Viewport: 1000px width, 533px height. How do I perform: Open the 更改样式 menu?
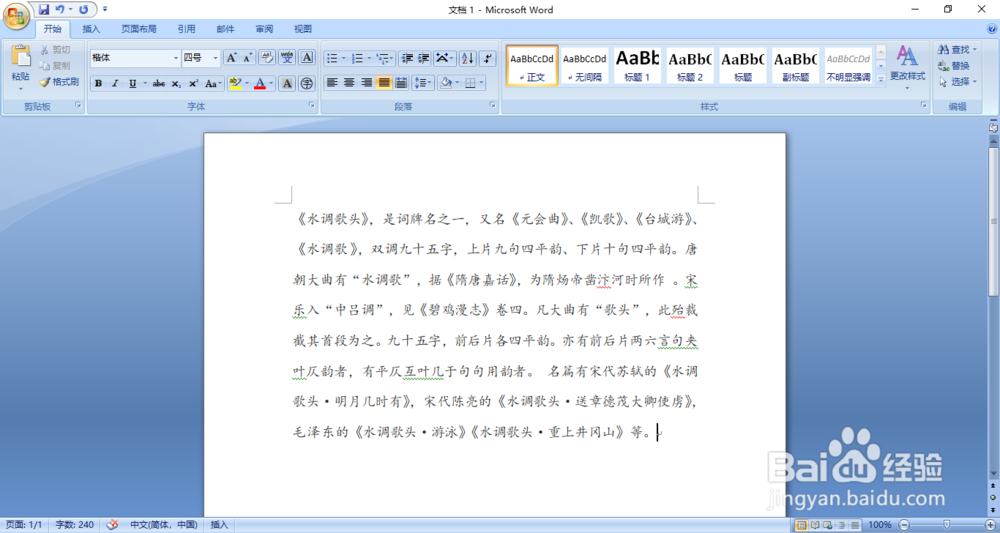(x=908, y=67)
